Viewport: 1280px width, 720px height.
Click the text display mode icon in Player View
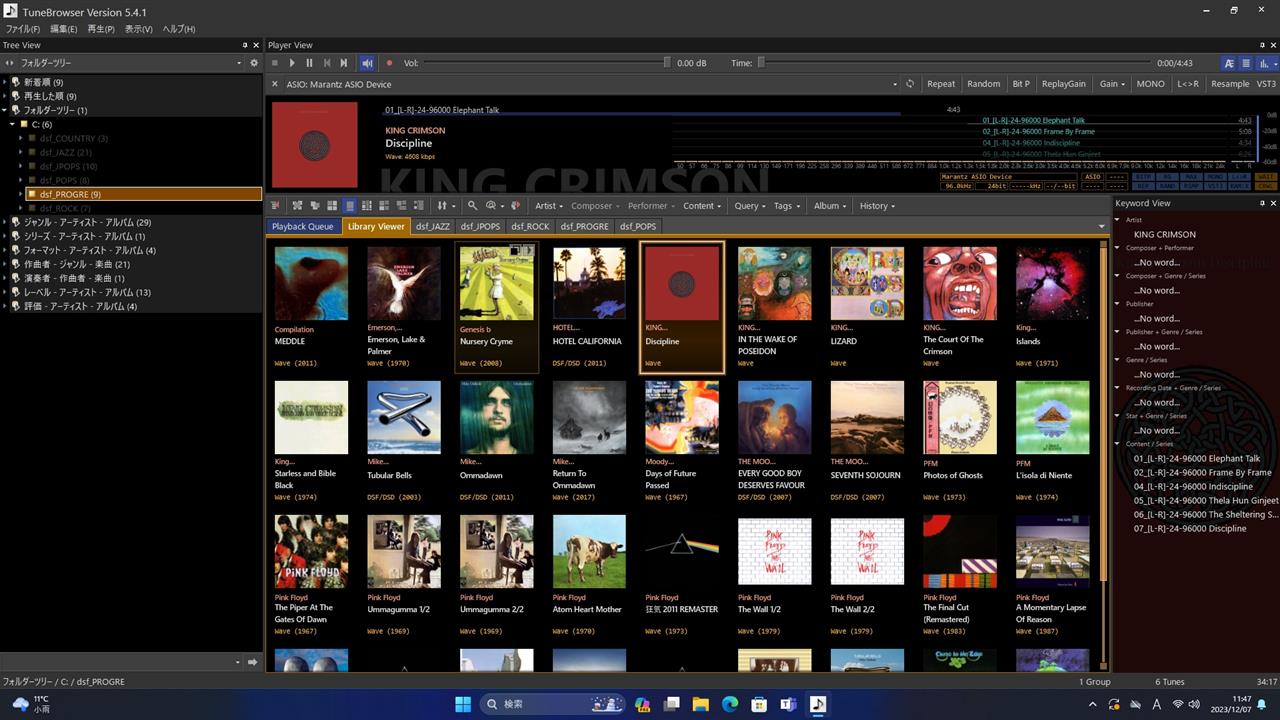click(1229, 63)
